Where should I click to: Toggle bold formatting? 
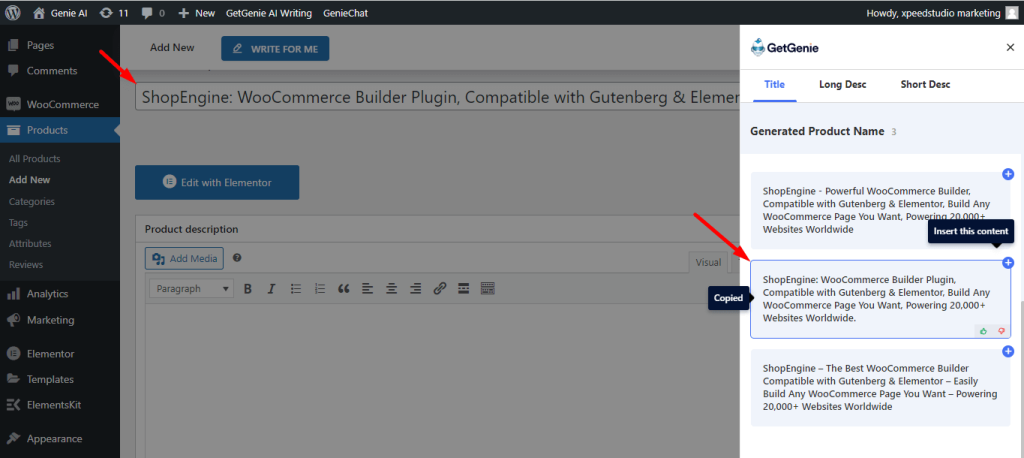(248, 288)
